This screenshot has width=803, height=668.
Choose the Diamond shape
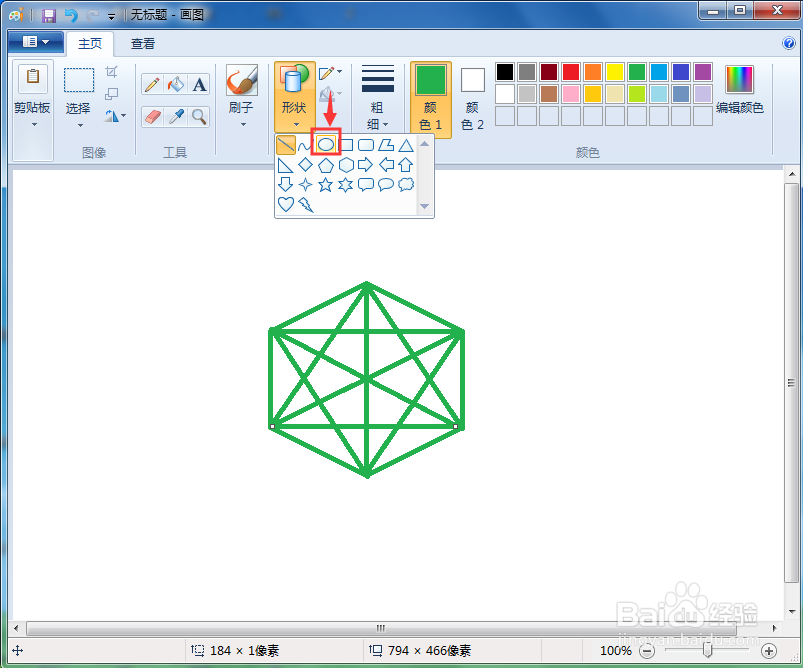coord(305,165)
